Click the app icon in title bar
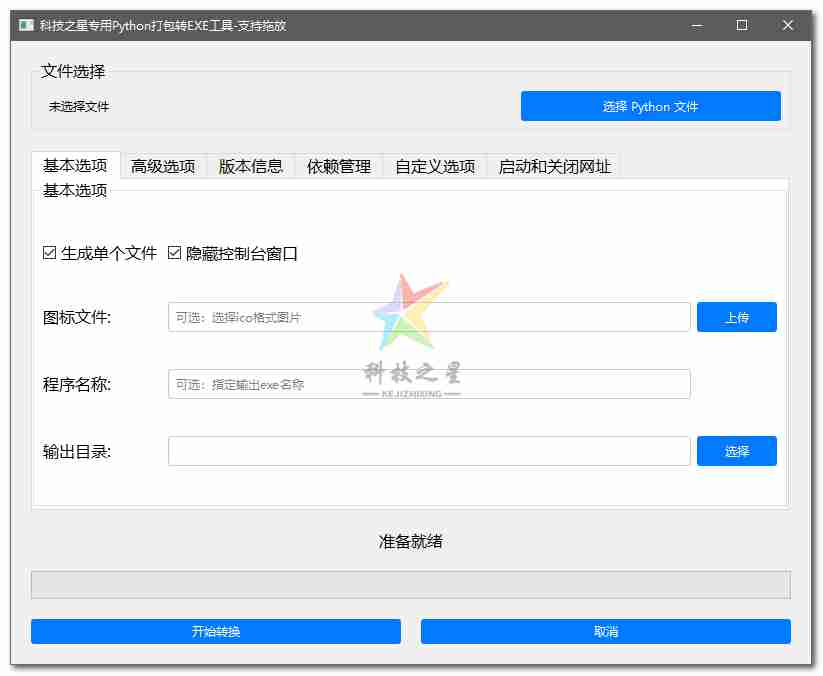The height and width of the screenshot is (676, 823). 26,26
